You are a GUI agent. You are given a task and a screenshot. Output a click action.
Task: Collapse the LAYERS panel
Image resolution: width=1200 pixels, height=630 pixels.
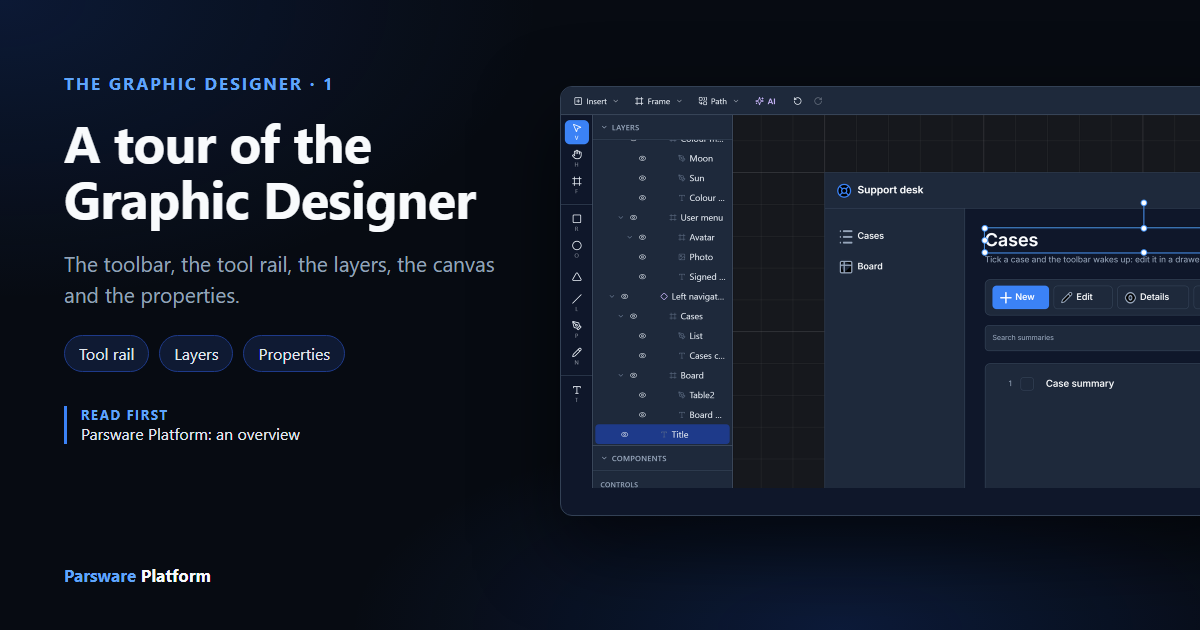pyautogui.click(x=604, y=128)
